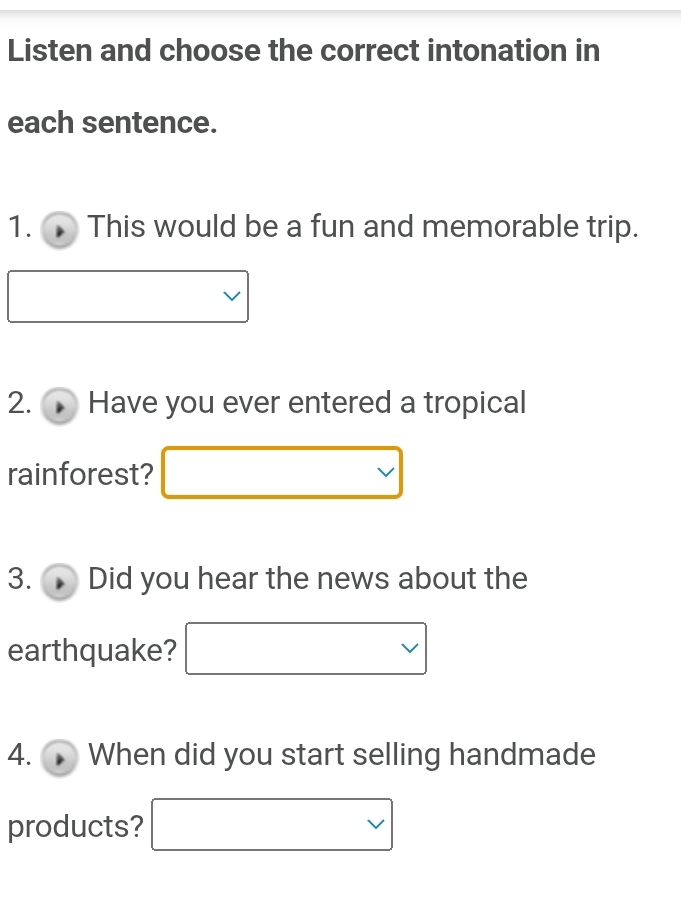Click the chevron arrow beside "rainforest?"

point(386,473)
